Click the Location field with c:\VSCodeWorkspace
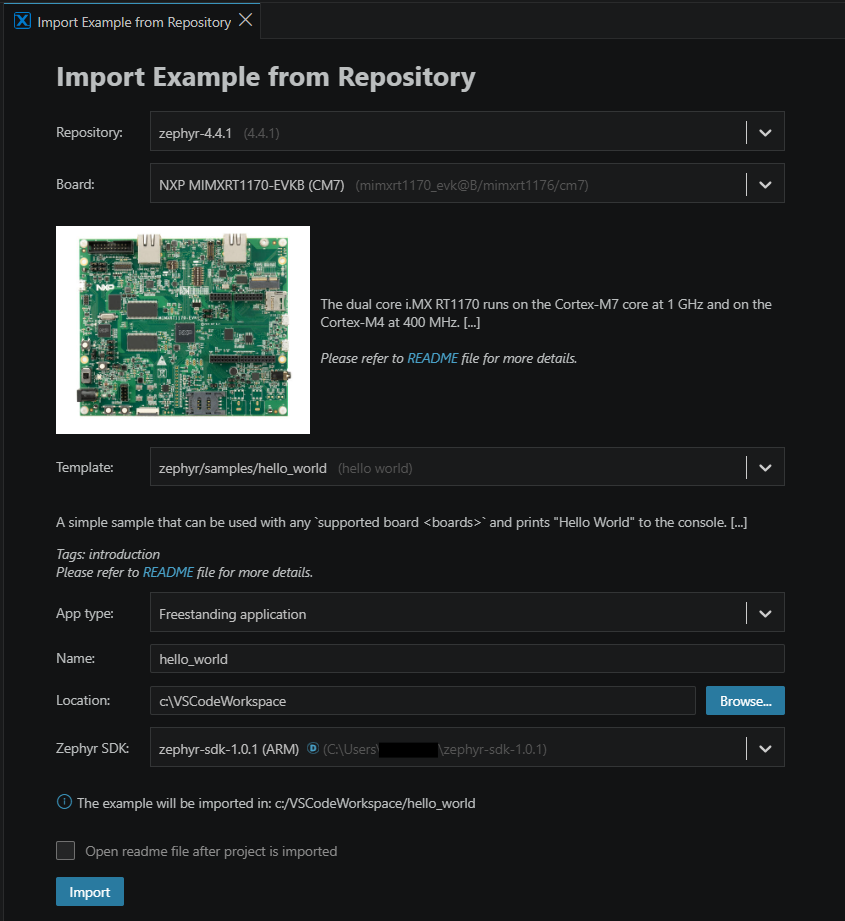The image size is (845, 921). tap(423, 701)
